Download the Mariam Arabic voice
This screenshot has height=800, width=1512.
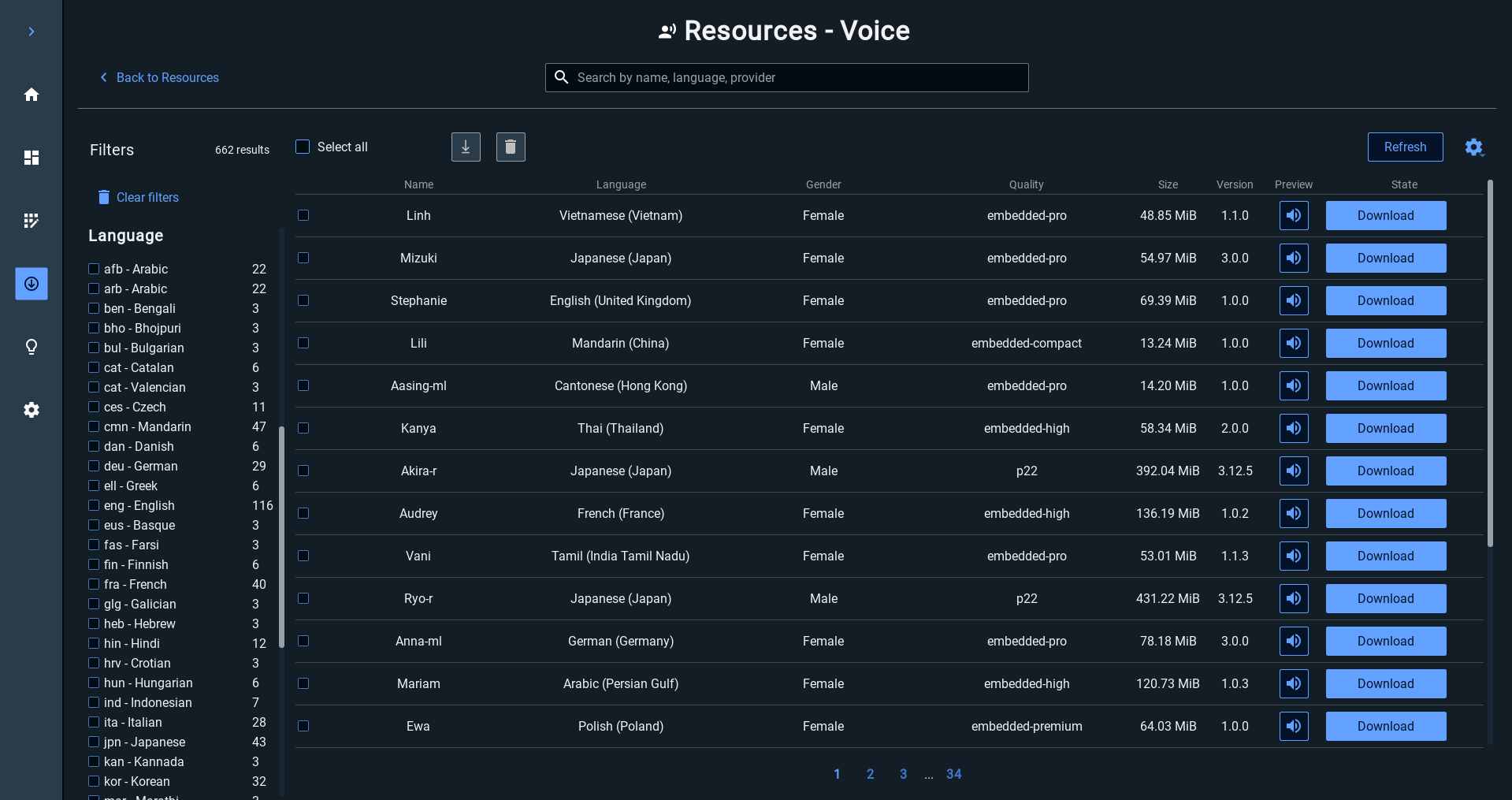pyautogui.click(x=1386, y=683)
